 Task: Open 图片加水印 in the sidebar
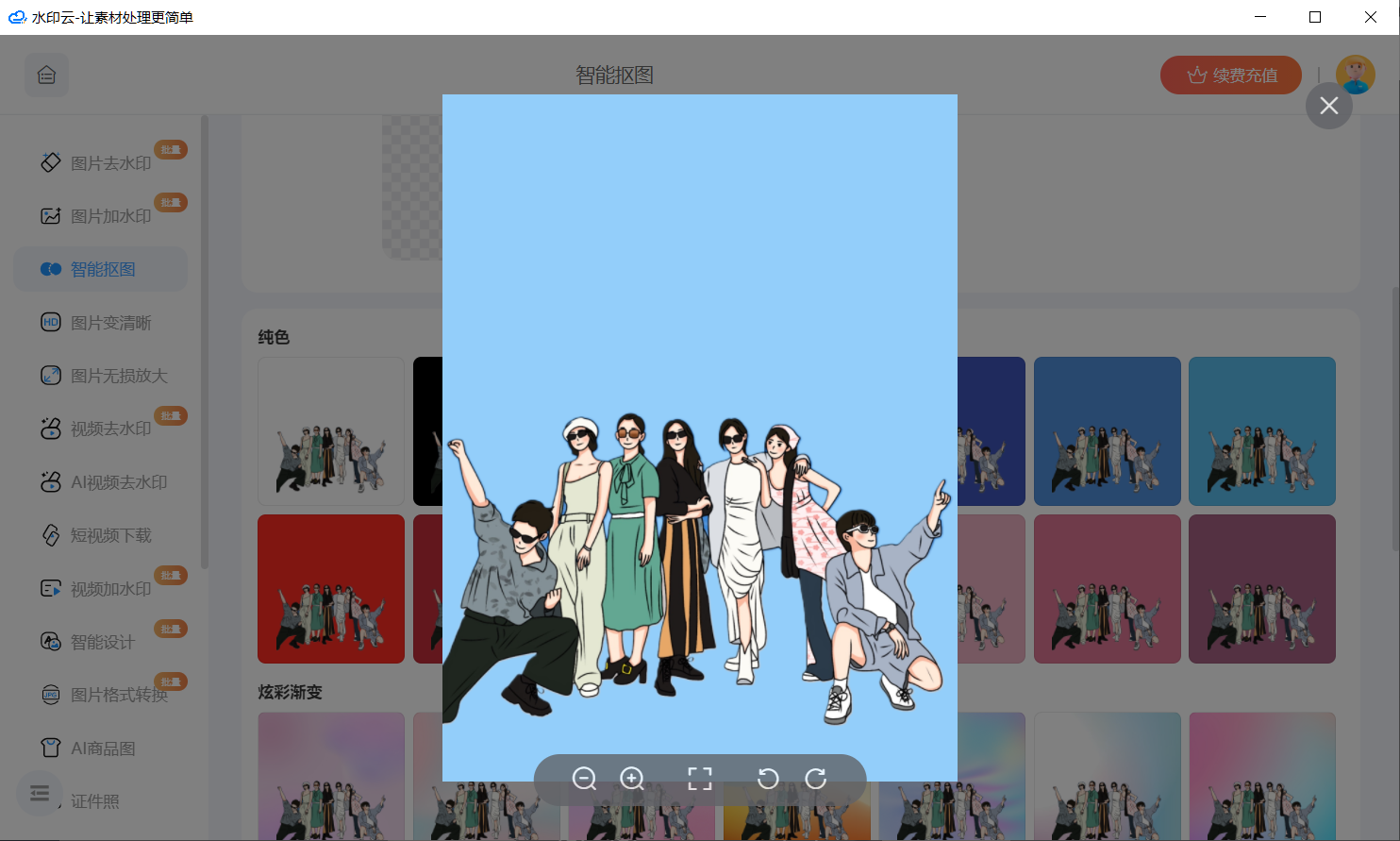tap(101, 216)
